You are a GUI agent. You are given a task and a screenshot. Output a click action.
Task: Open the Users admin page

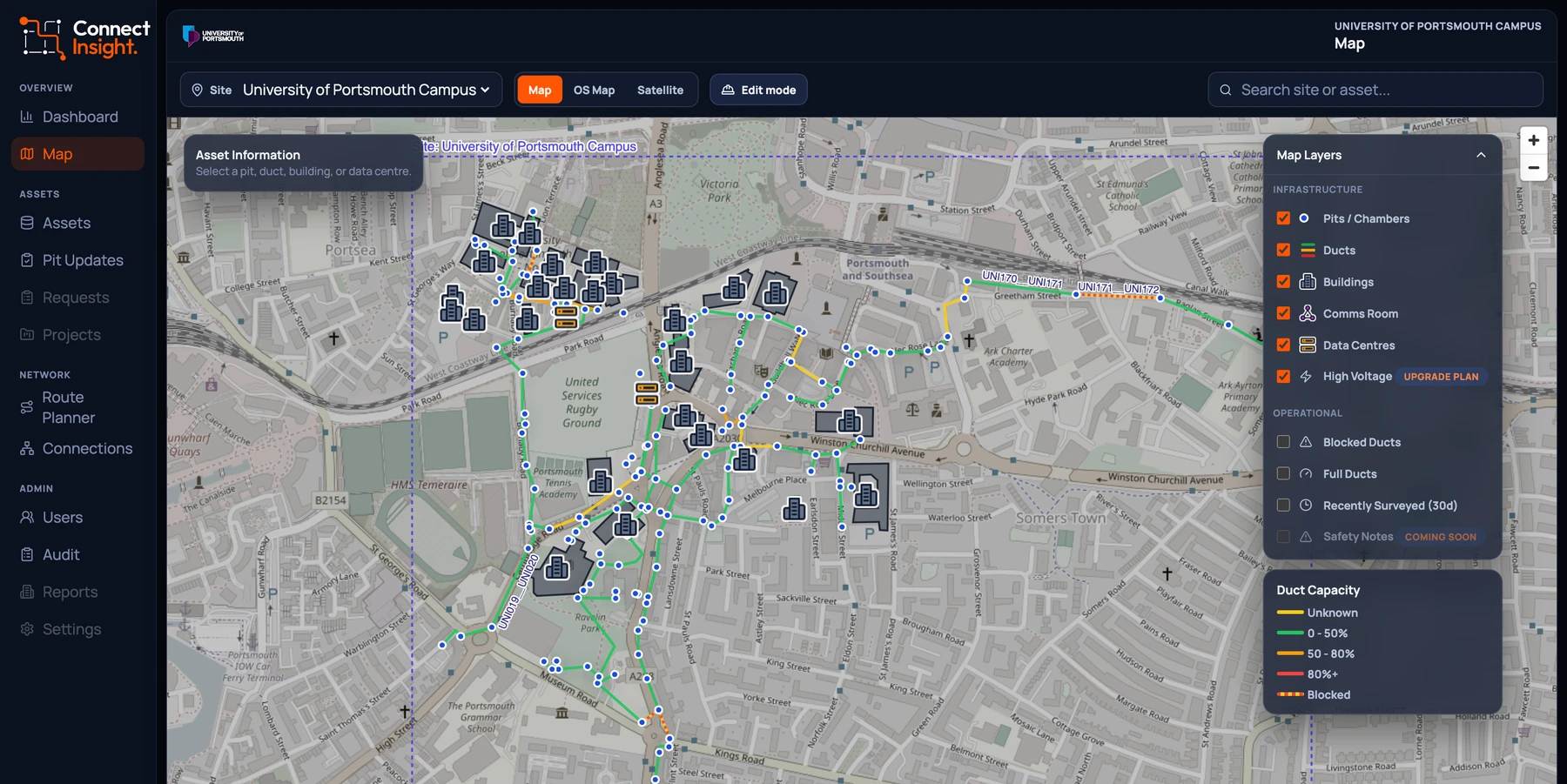click(x=77, y=517)
